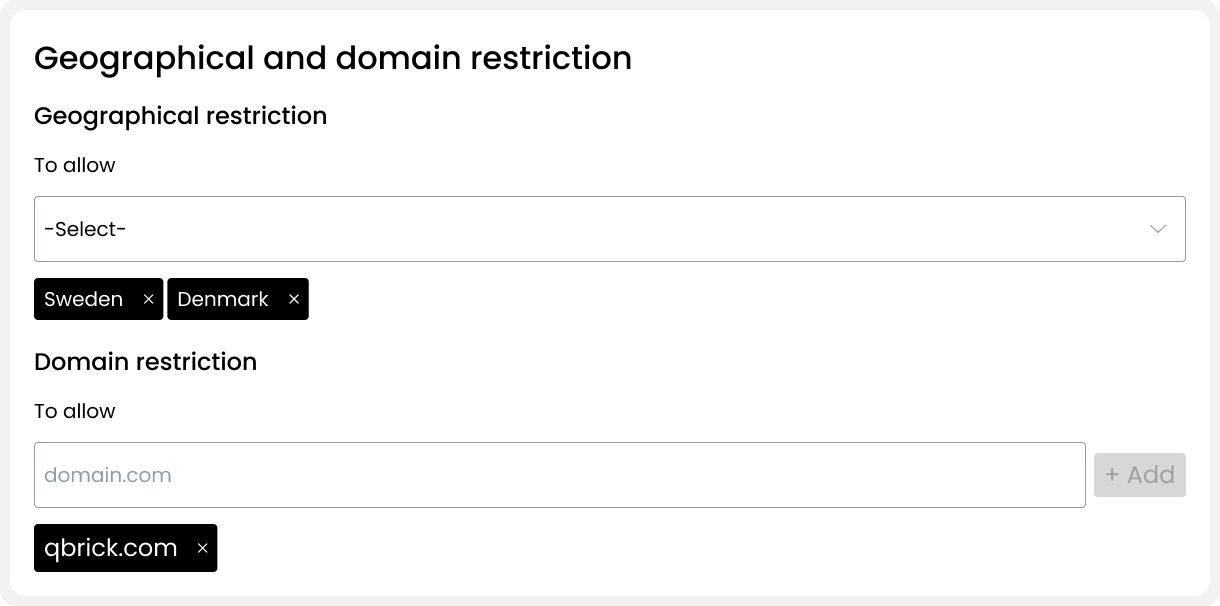This screenshot has width=1220, height=606.
Task: Remove the Denmark tag via its × icon
Action: pos(293,299)
